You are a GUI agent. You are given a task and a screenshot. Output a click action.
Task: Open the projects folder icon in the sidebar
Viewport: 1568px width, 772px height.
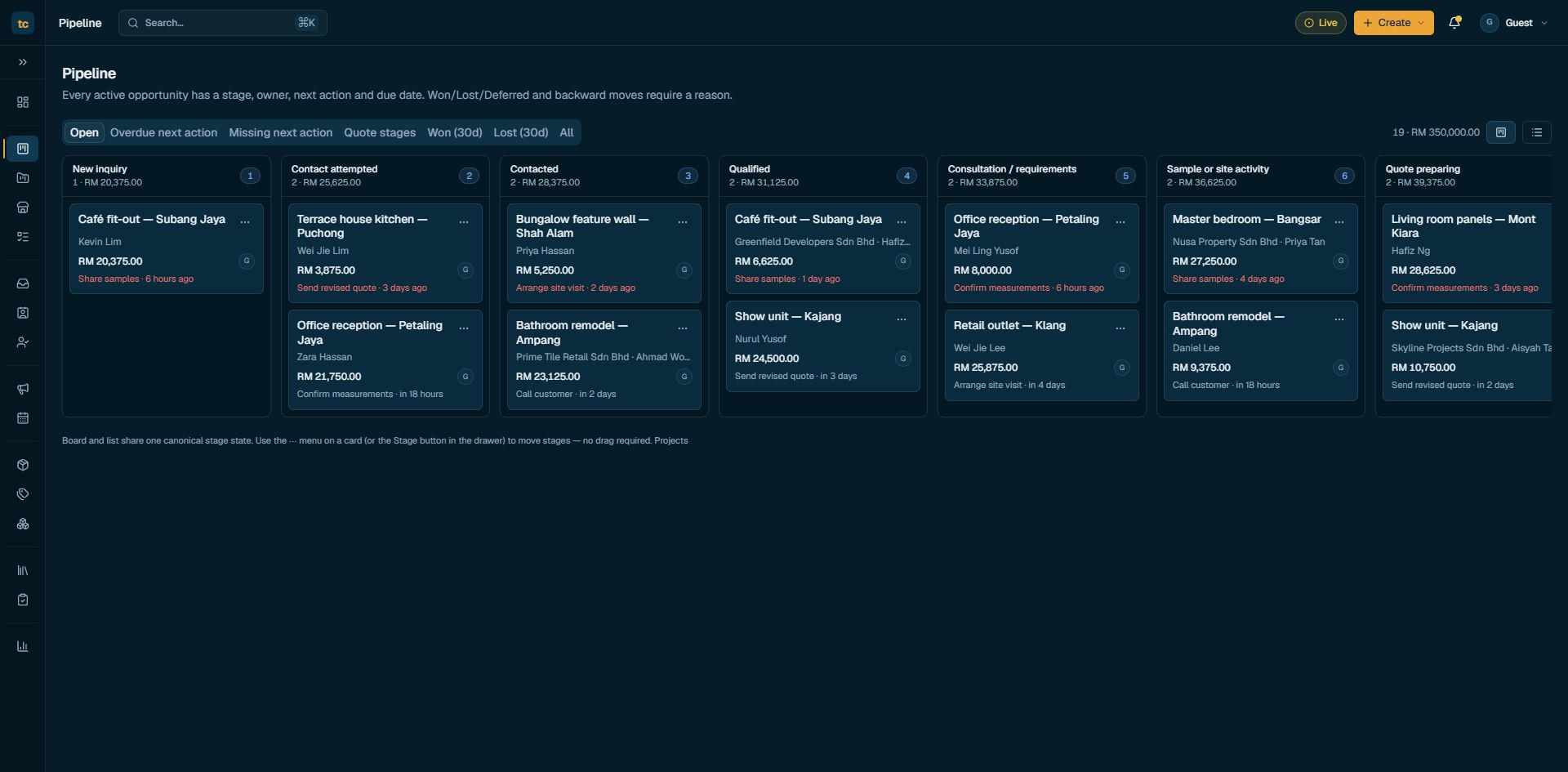coord(23,178)
